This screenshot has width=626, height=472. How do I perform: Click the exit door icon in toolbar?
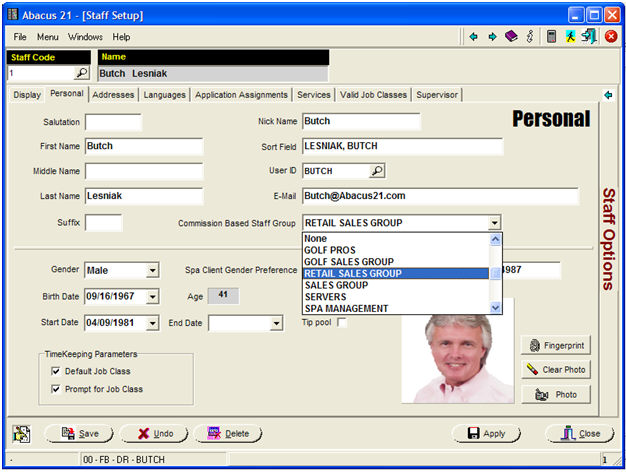click(x=588, y=36)
